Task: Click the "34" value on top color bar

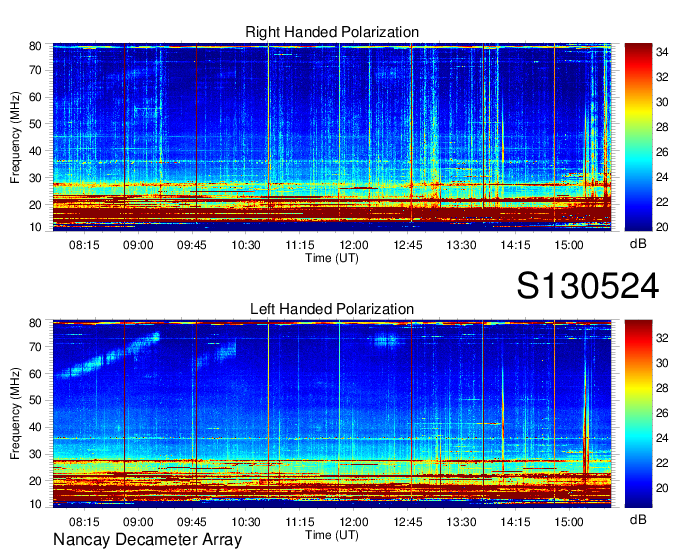Action: coord(662,52)
